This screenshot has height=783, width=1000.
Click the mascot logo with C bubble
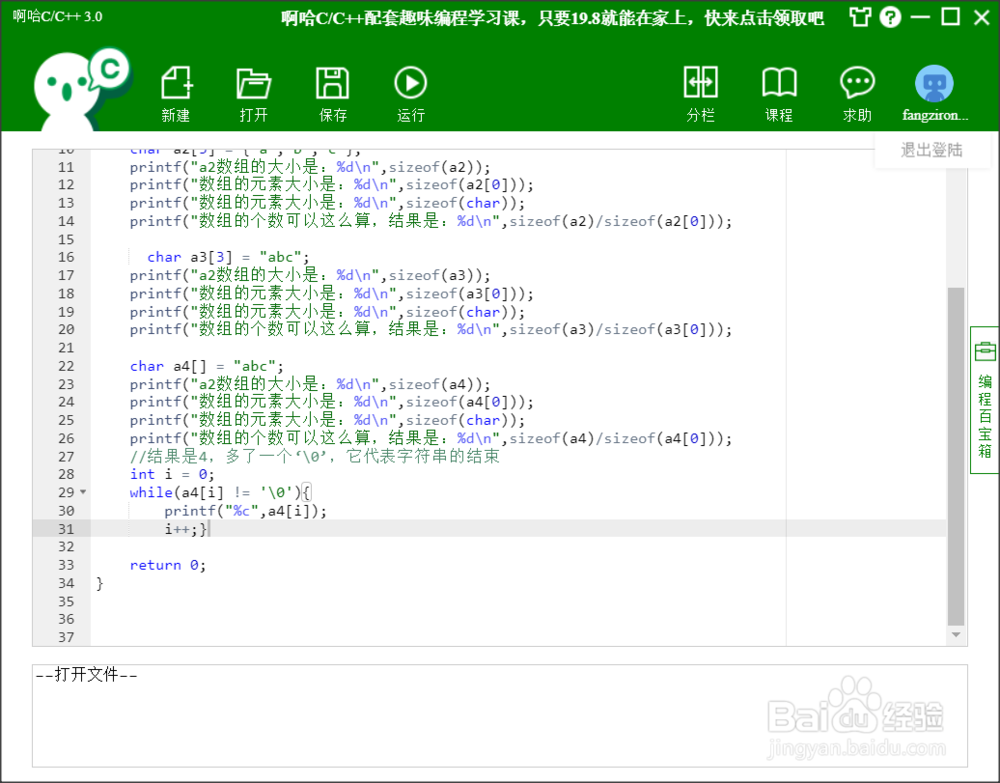(82, 88)
